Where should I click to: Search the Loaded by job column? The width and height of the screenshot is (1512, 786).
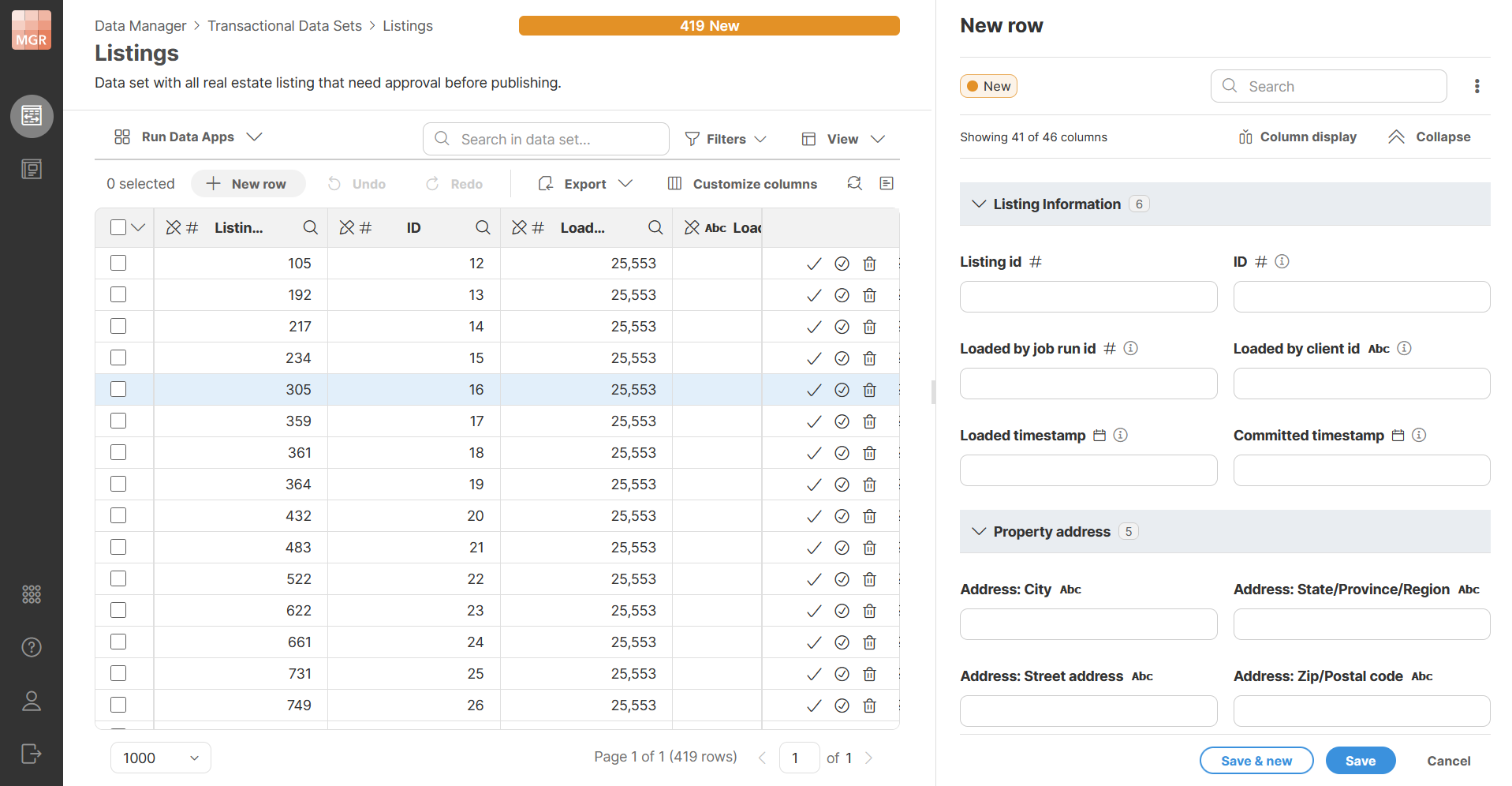655,227
